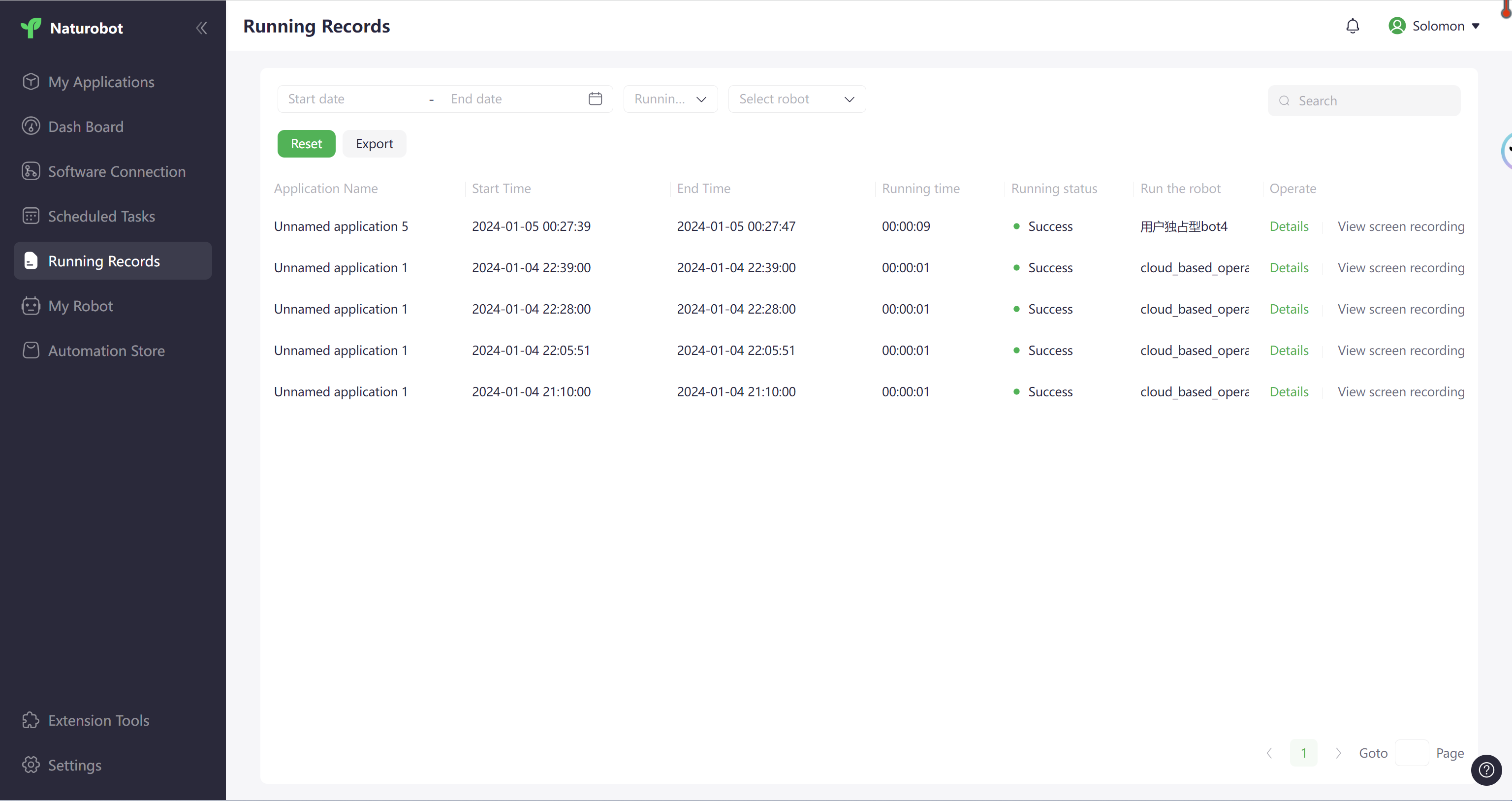Click the Software Connection icon
The height and width of the screenshot is (801, 1512).
tap(31, 171)
